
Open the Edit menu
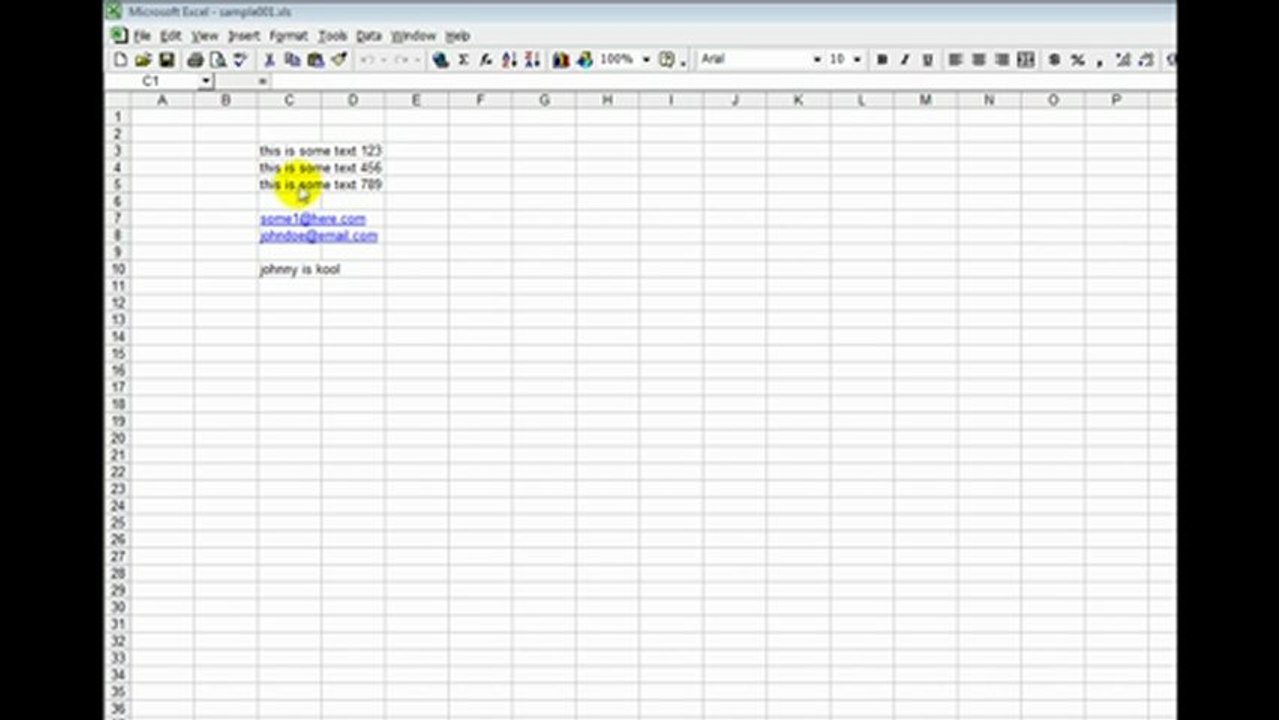point(171,36)
